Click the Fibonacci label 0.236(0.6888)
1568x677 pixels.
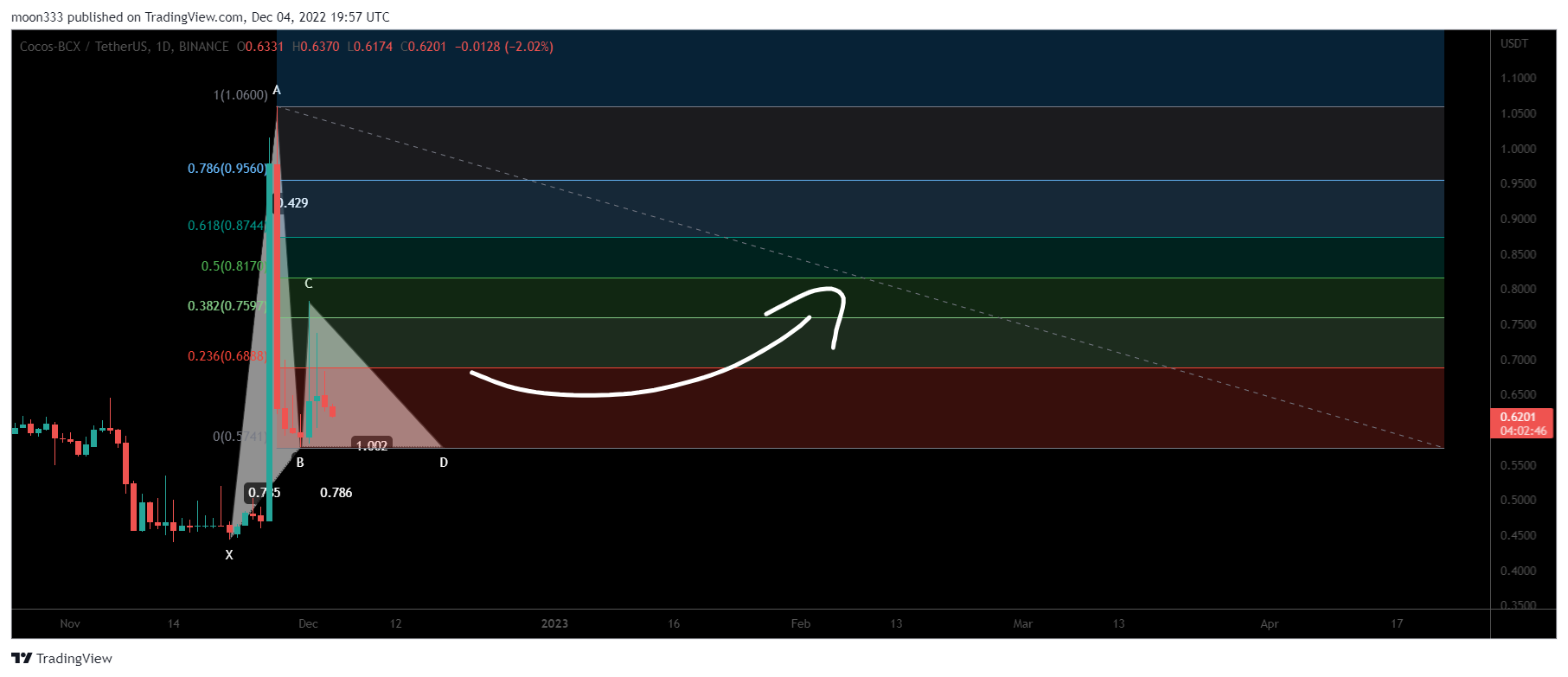tap(227, 356)
